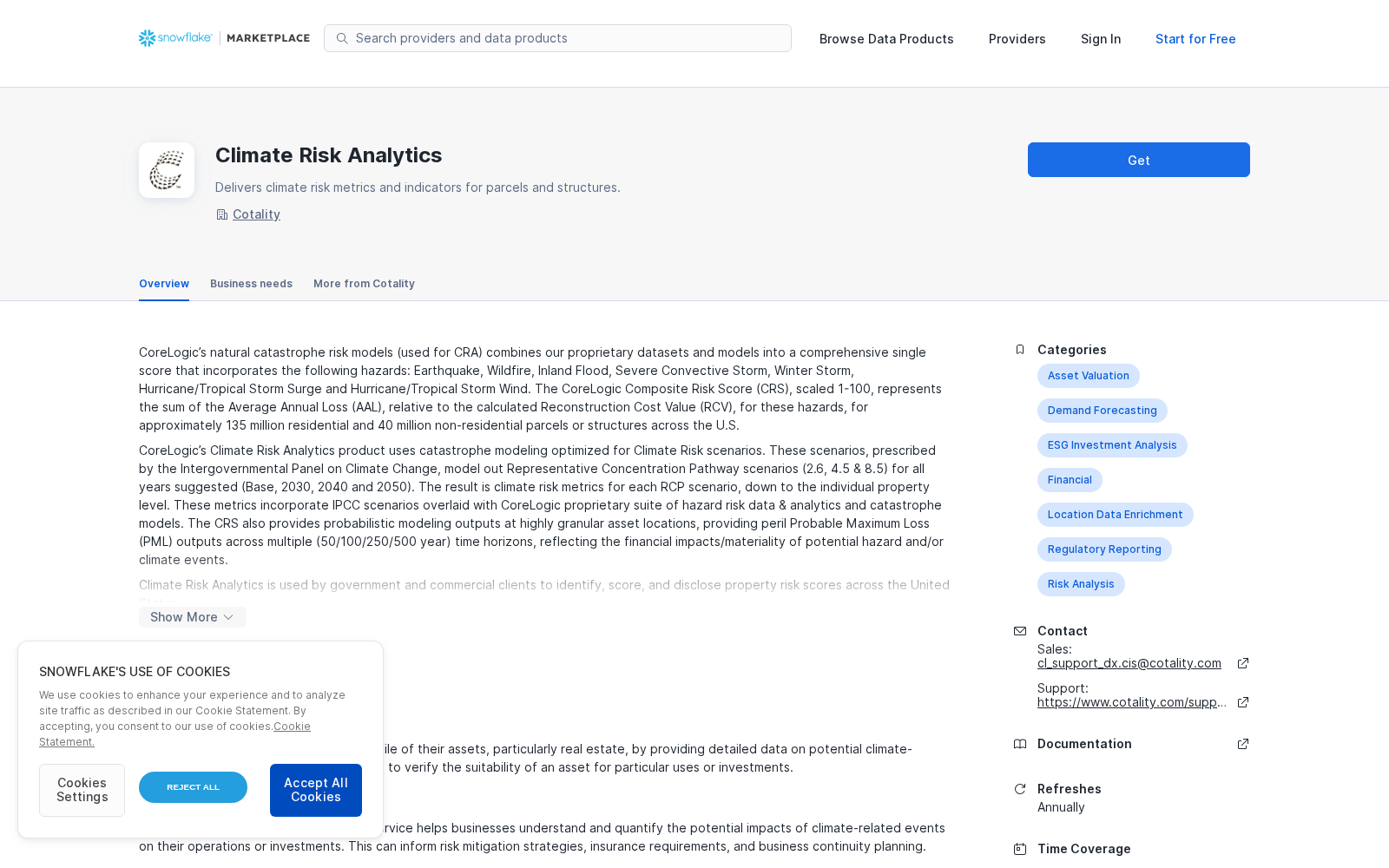Screen dimensions: 1389x868
Task: Open the Providers menu item
Action: (1017, 39)
